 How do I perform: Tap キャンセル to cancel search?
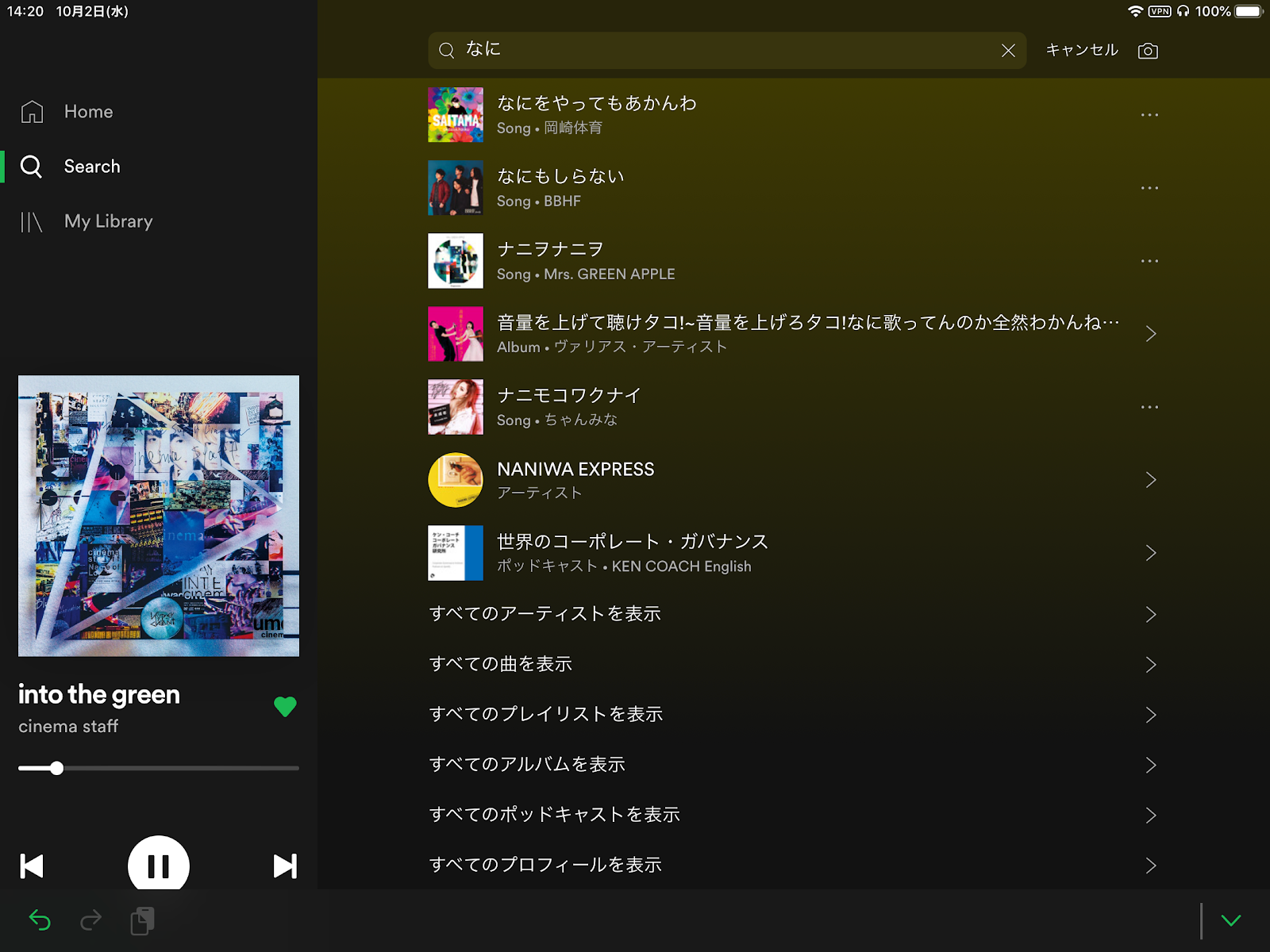tap(1082, 50)
